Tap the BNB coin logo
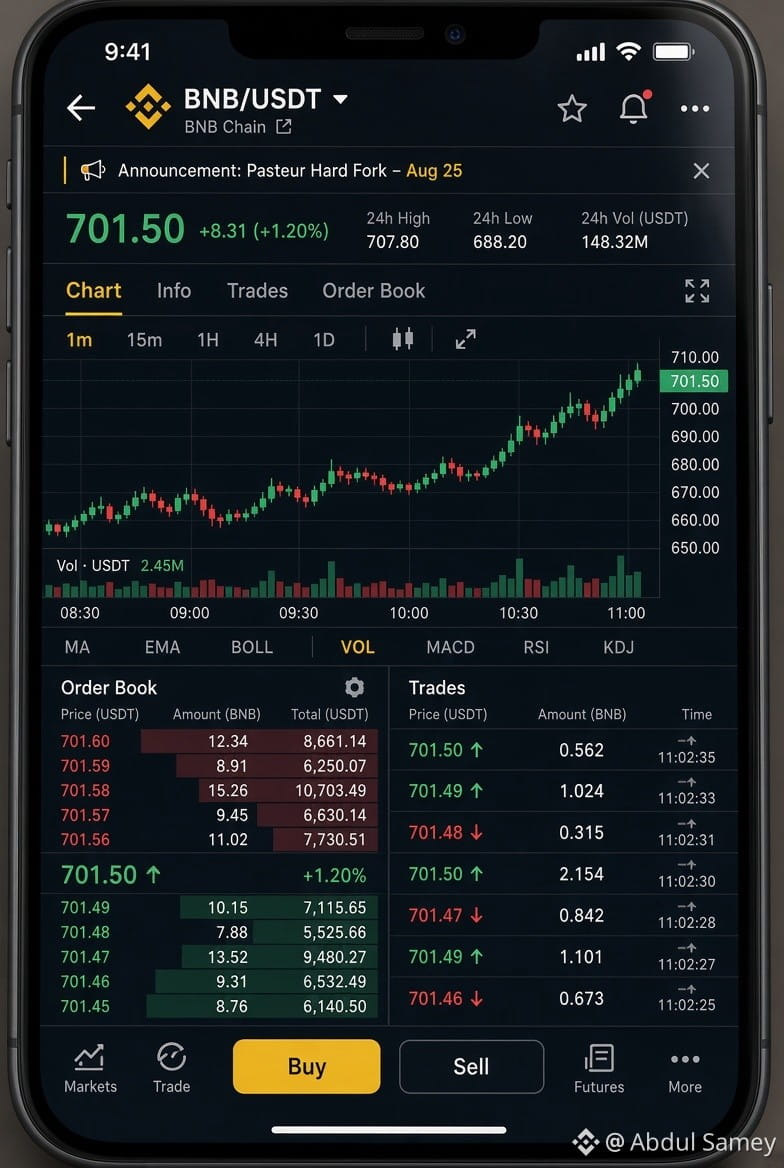This screenshot has width=784, height=1168. [x=148, y=107]
